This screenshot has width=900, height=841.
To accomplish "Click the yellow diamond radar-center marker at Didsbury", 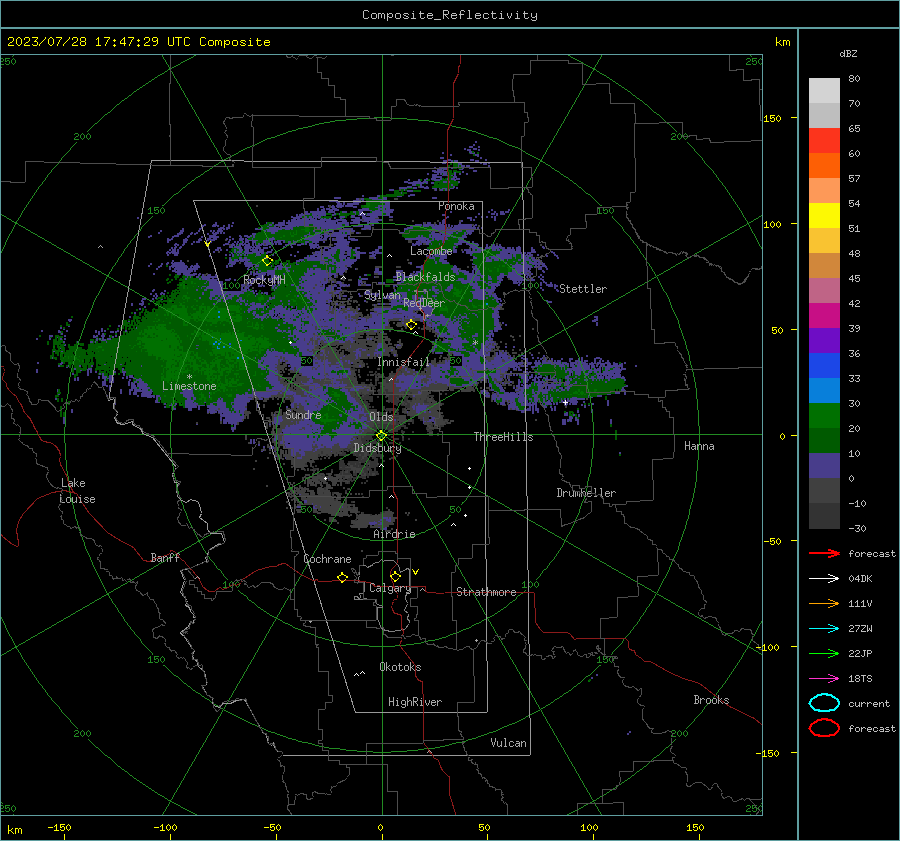I will [x=381, y=436].
